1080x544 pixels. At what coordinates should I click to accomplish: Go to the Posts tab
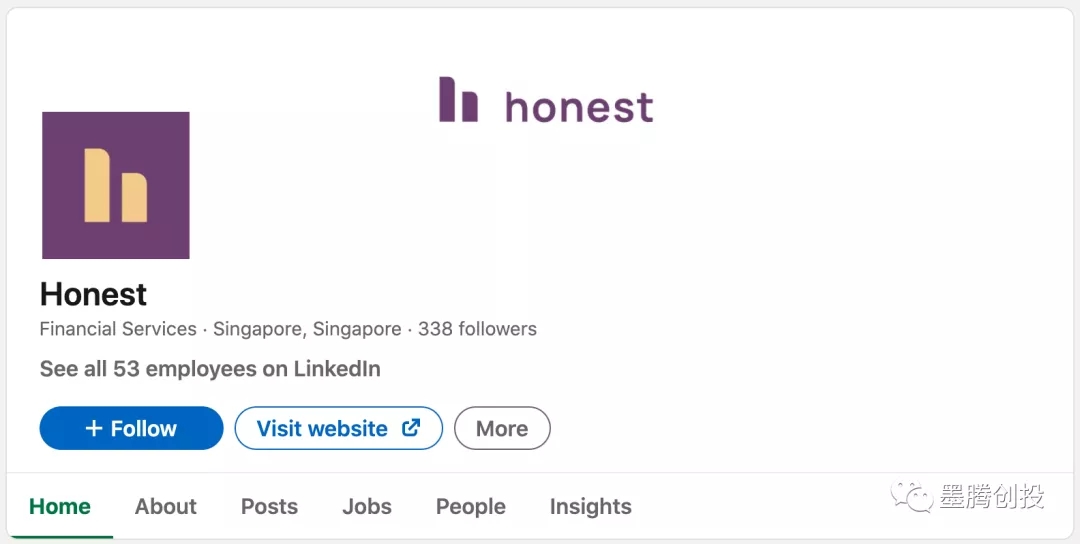(x=269, y=506)
